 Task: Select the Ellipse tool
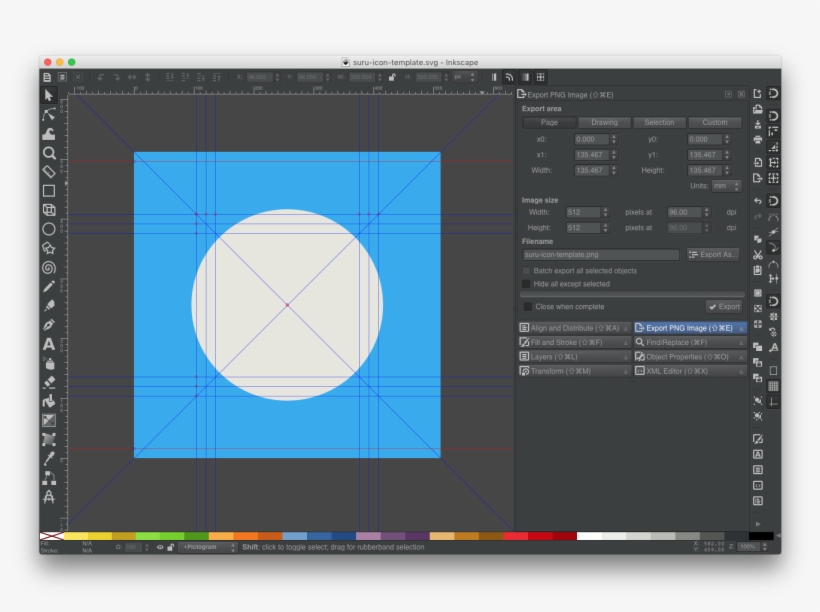(x=48, y=229)
